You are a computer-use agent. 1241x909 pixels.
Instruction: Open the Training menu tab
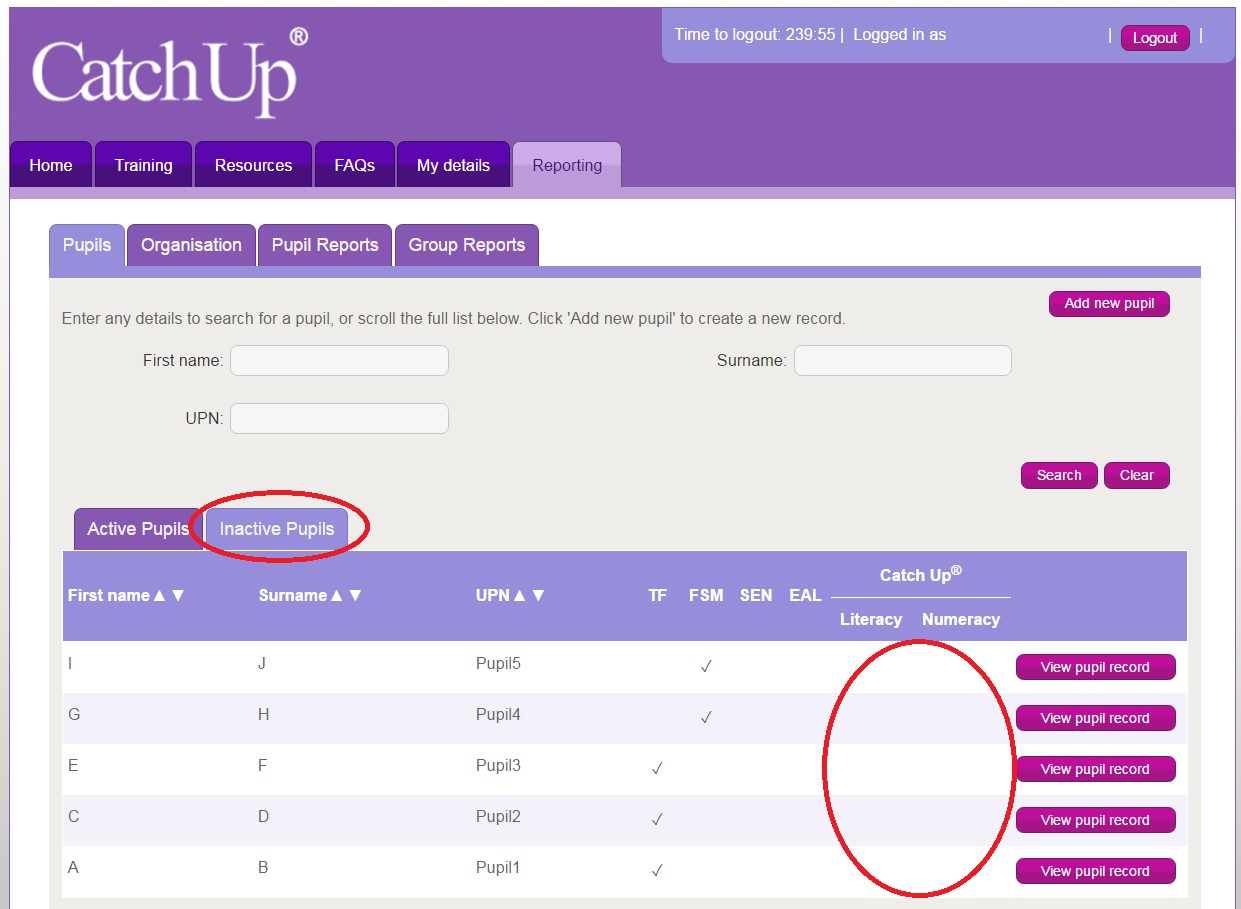(143, 165)
